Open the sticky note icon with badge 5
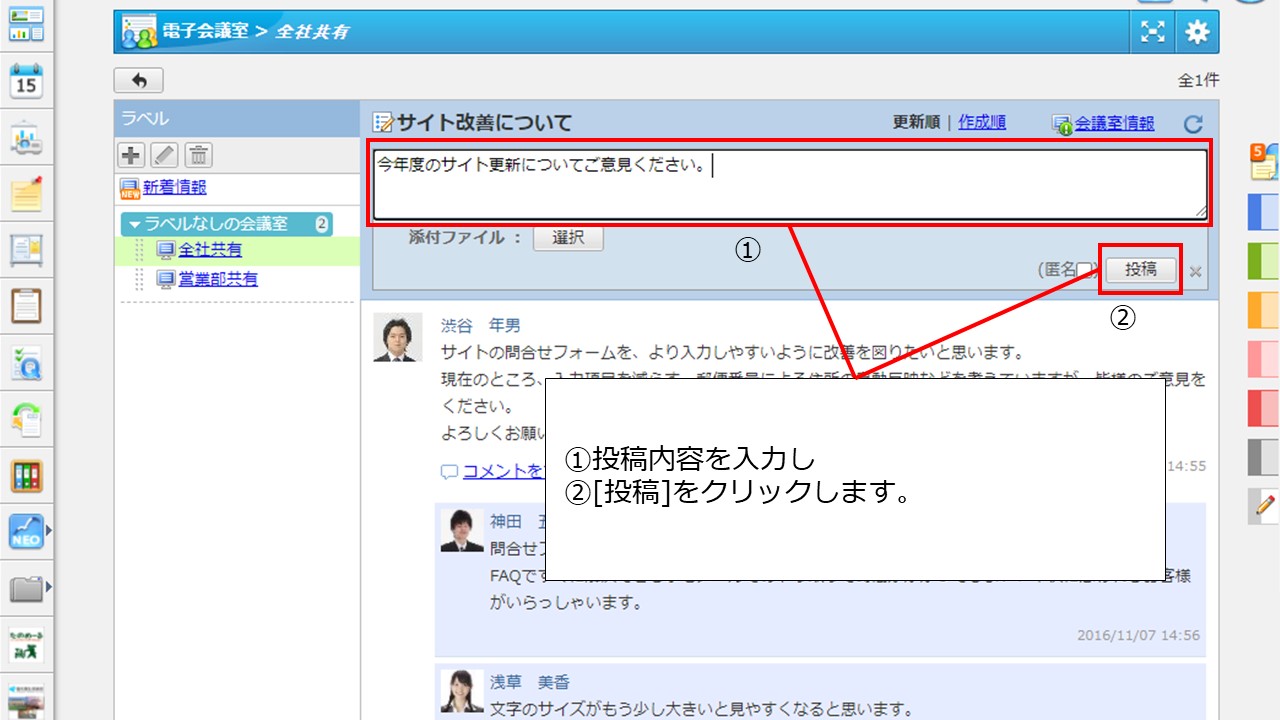 (1264, 161)
